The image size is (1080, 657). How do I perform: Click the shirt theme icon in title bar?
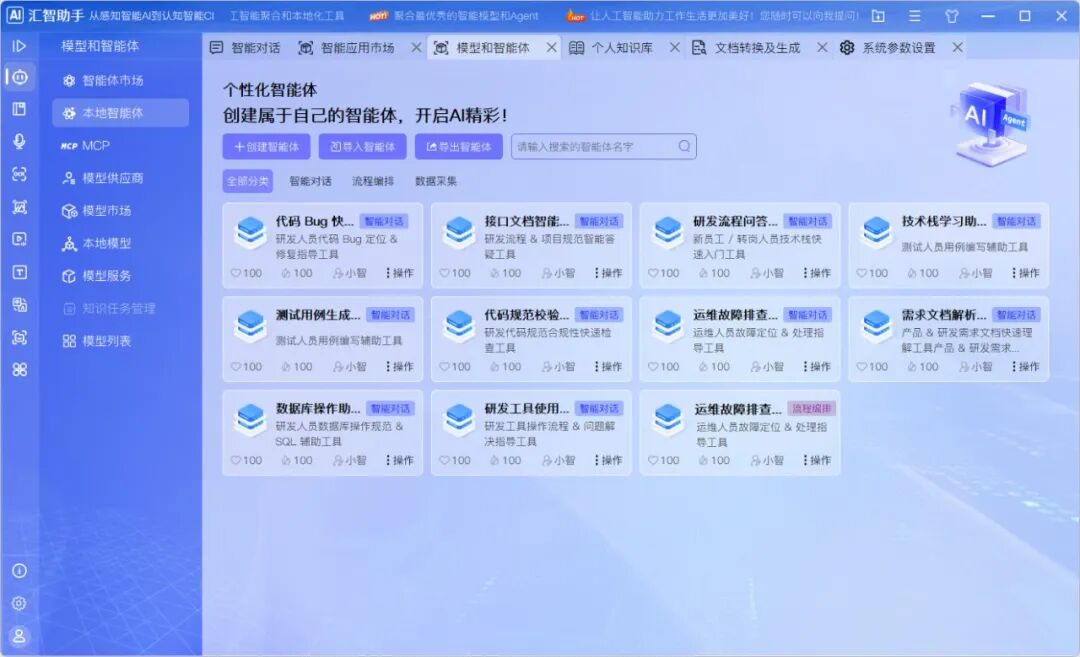[x=952, y=16]
